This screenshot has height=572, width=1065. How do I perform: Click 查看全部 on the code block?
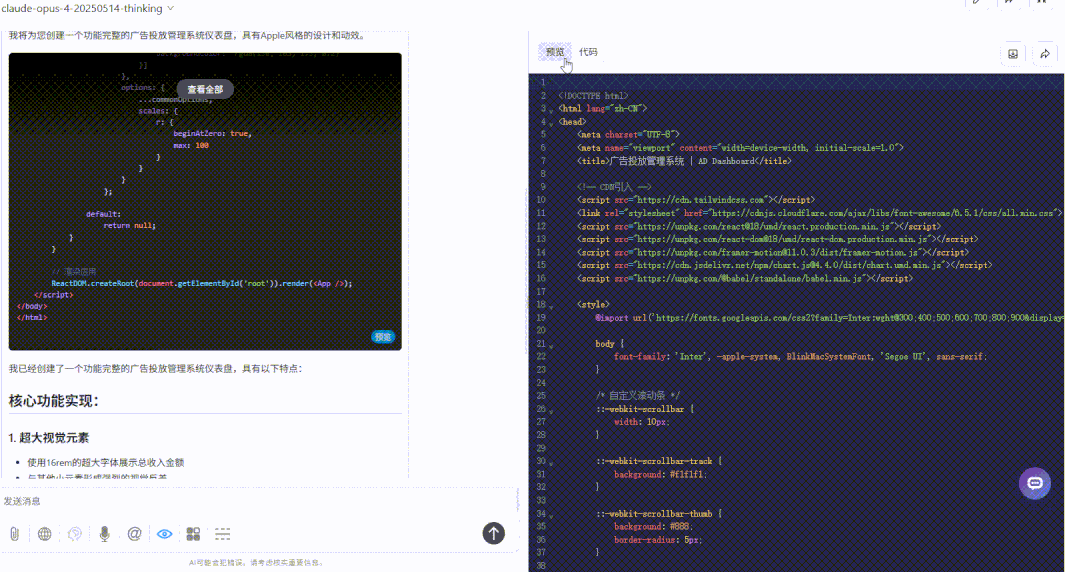click(x=205, y=90)
